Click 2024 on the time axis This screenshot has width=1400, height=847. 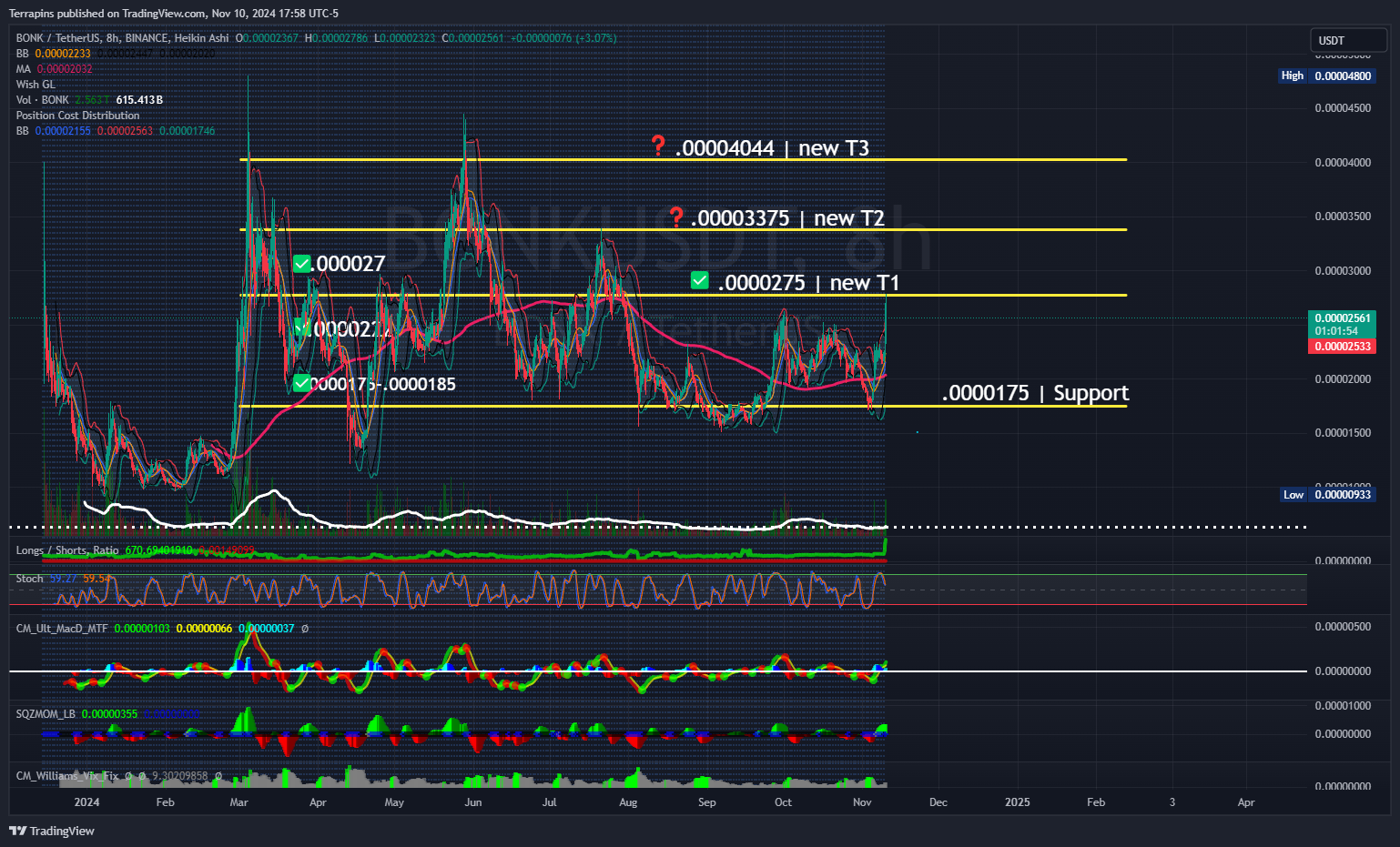[86, 802]
